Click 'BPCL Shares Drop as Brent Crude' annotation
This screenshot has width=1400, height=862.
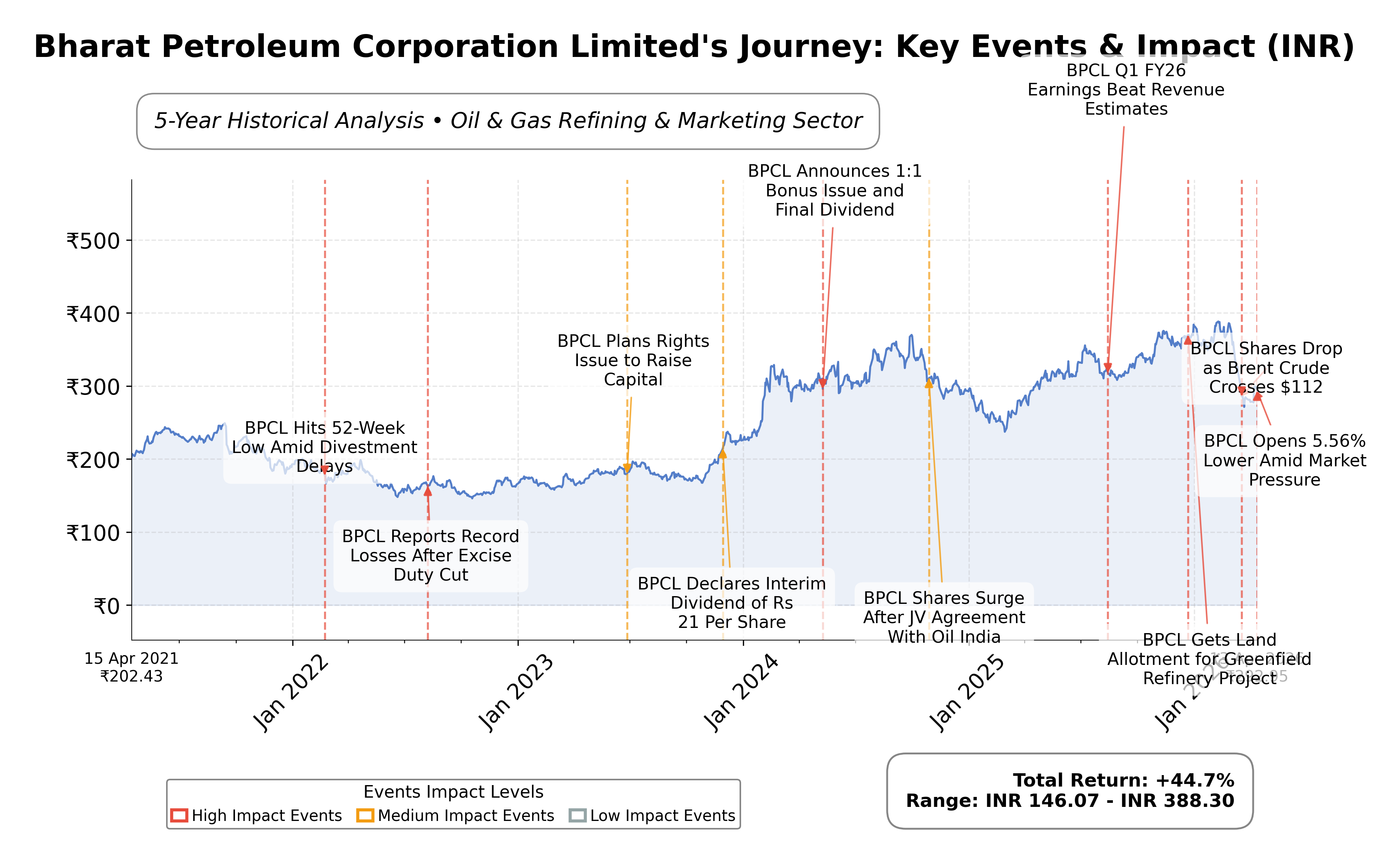point(1266,368)
